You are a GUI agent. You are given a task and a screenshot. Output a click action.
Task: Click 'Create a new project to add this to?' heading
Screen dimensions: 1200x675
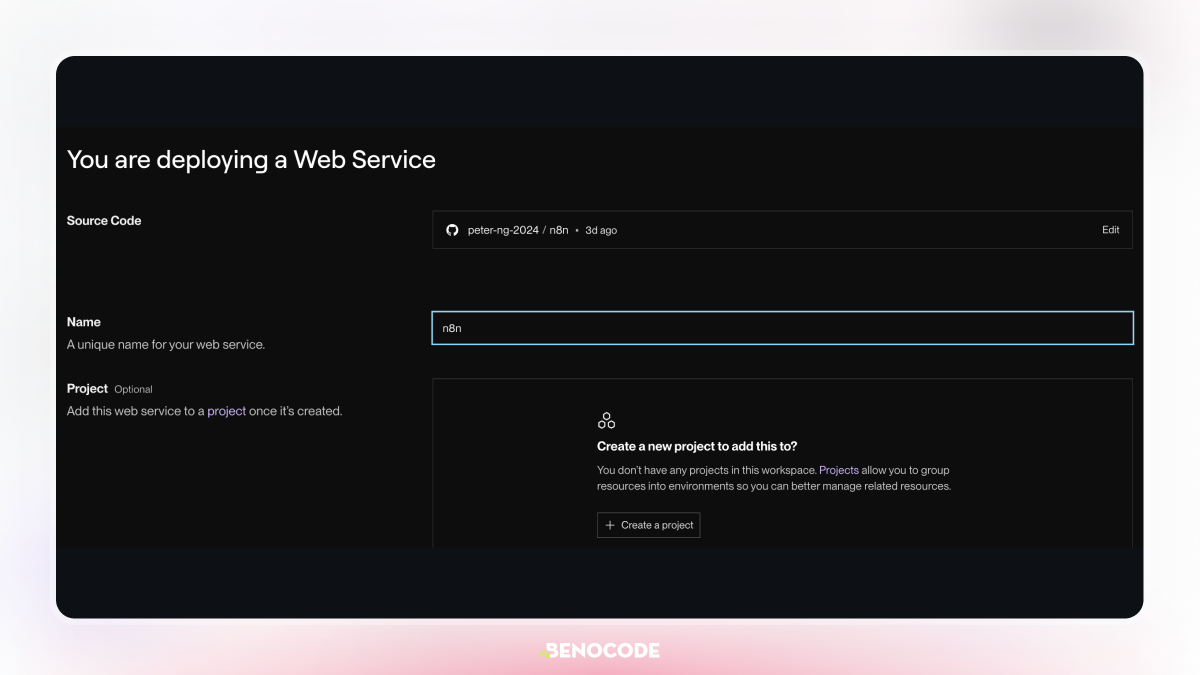(x=697, y=446)
